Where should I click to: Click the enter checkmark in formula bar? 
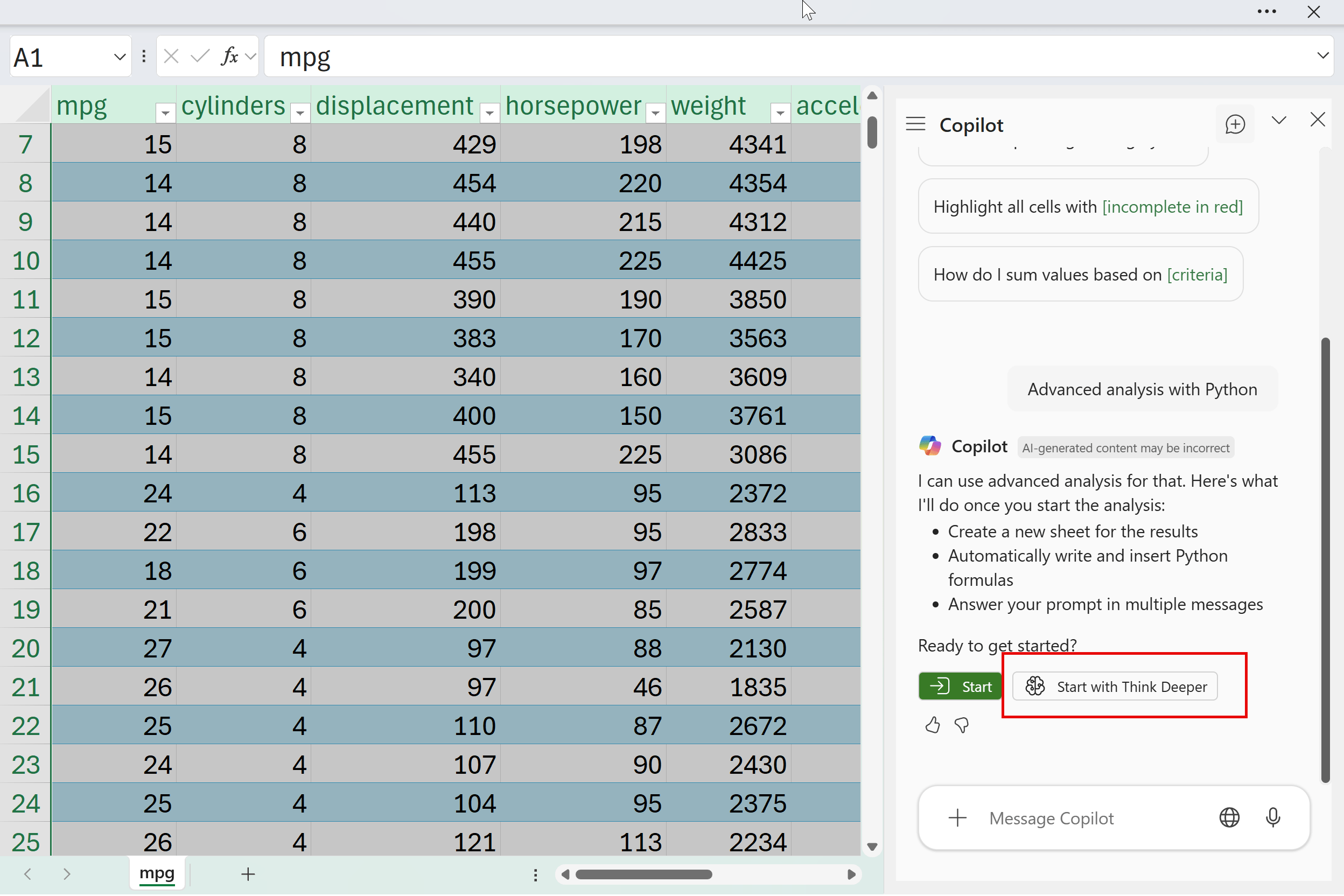(199, 57)
